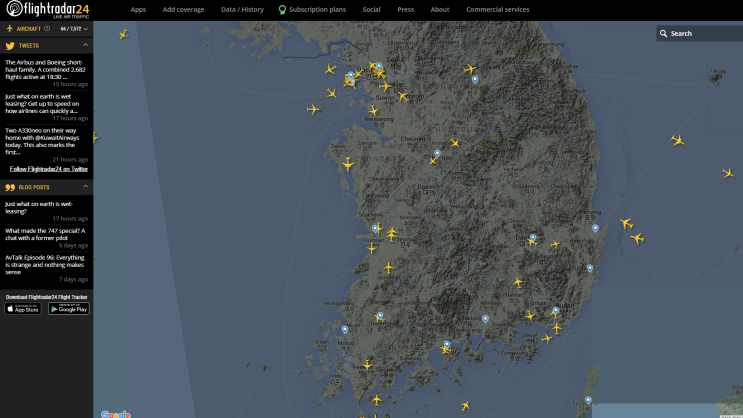Select the airport pin at Daegu
The width and height of the screenshot is (743, 418).
point(533,238)
